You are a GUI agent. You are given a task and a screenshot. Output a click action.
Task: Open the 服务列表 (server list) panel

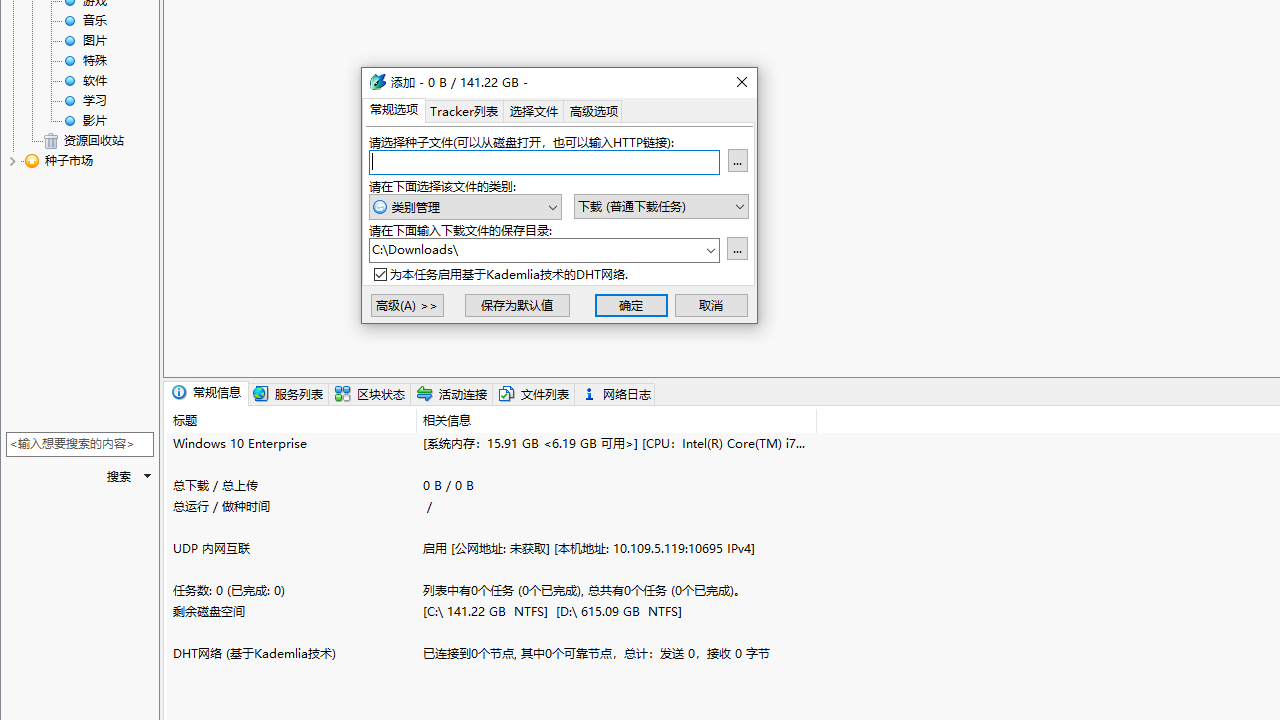288,393
